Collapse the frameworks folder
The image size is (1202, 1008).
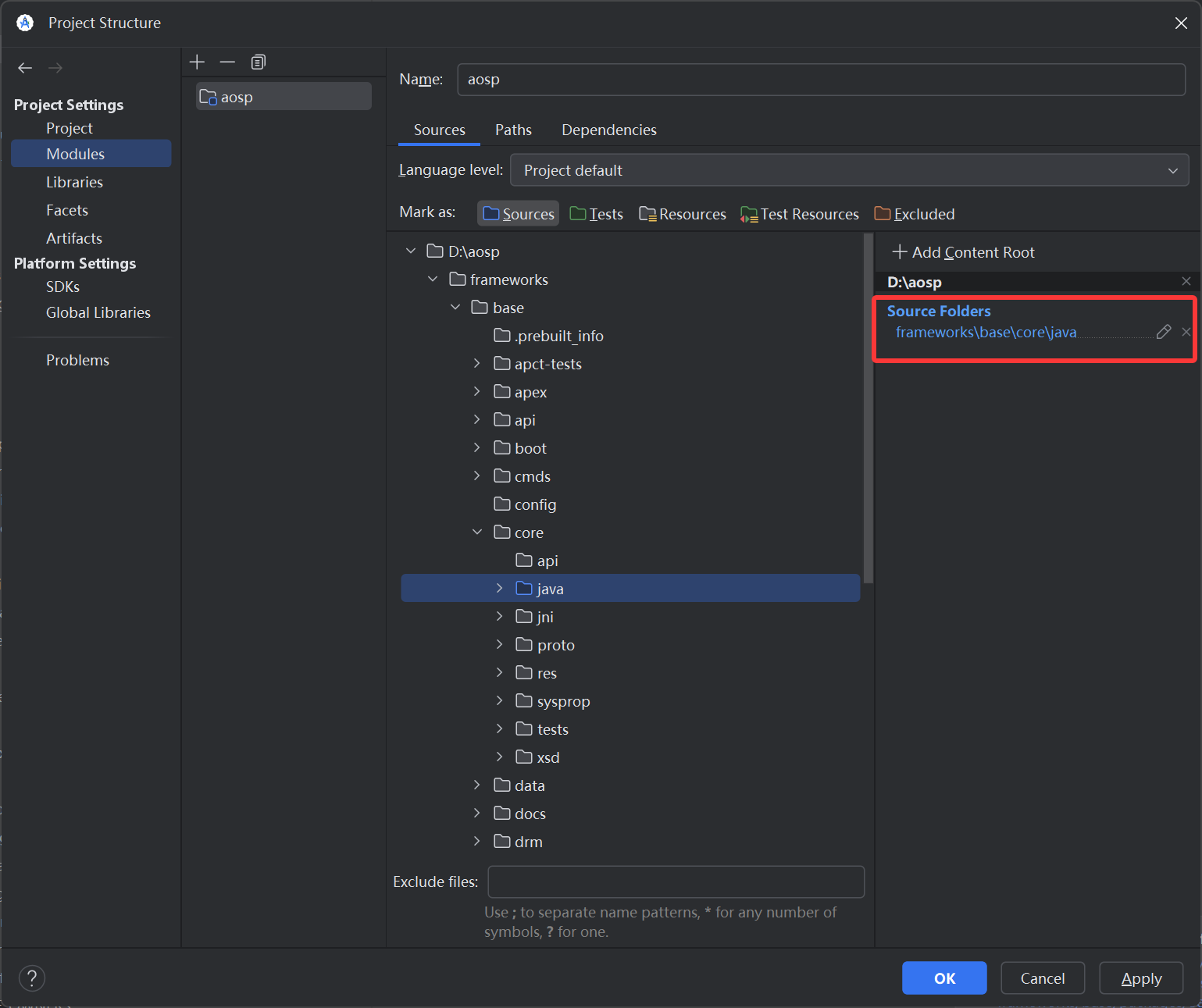click(x=433, y=279)
